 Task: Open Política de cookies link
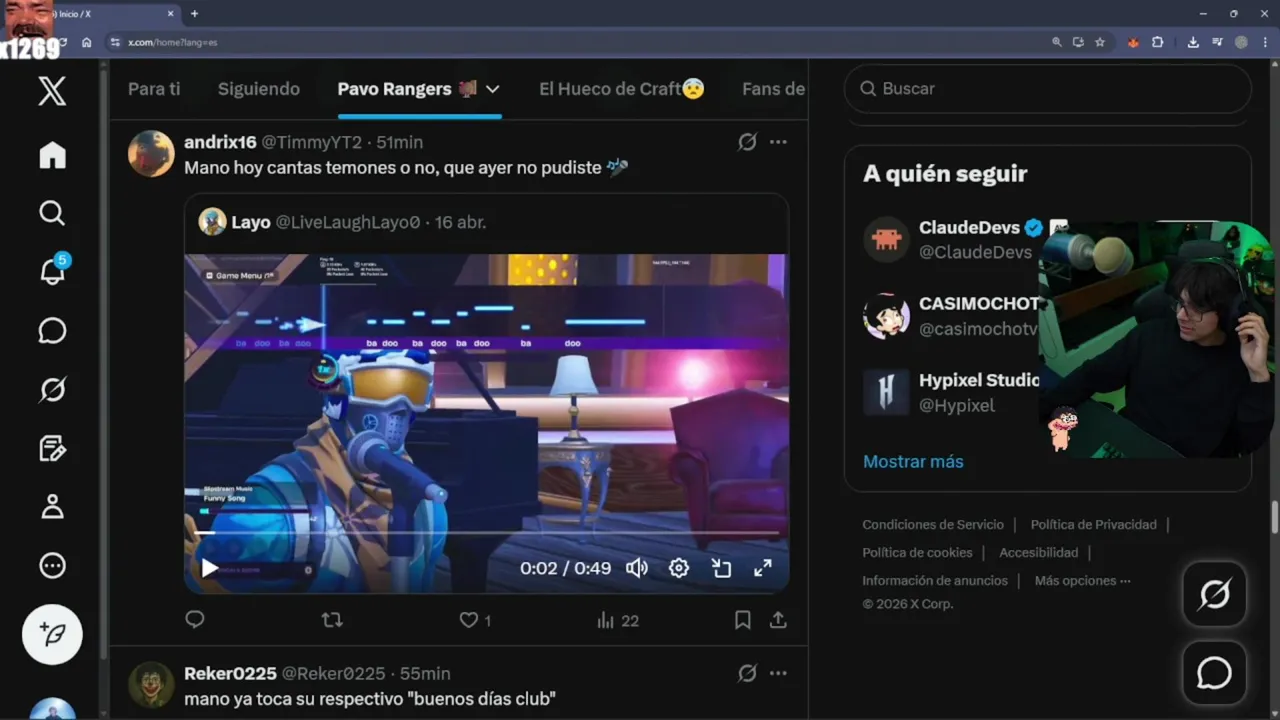[x=917, y=553]
